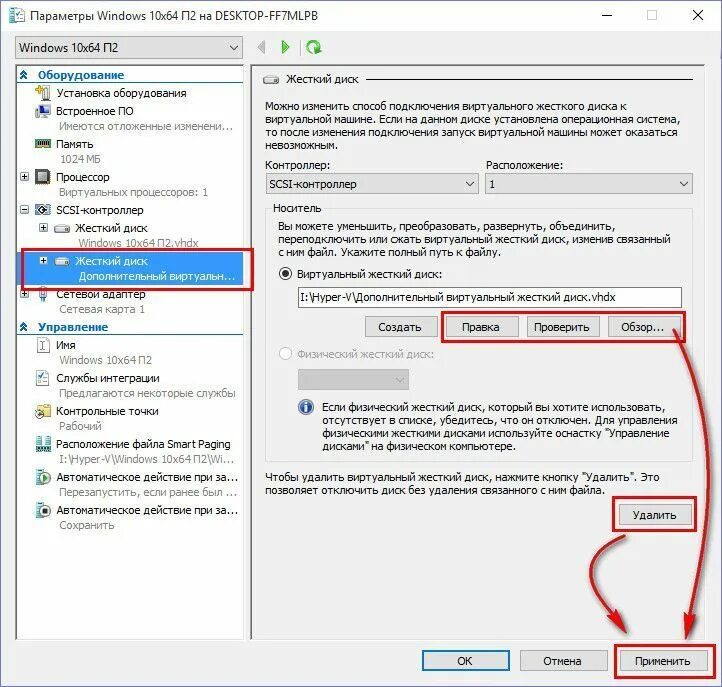The image size is (722, 687).
Task: Click the Сетевой адаптер icon
Action: pos(43,294)
